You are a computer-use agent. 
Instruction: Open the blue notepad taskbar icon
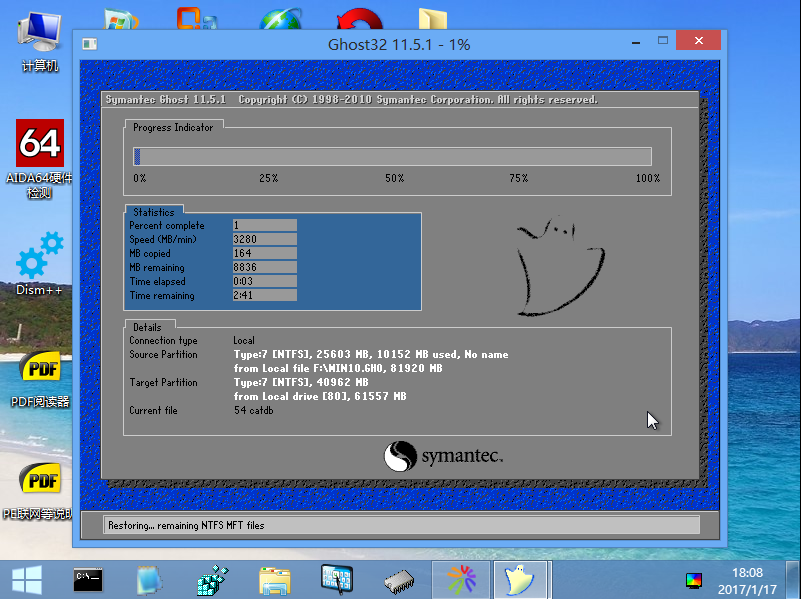point(149,580)
